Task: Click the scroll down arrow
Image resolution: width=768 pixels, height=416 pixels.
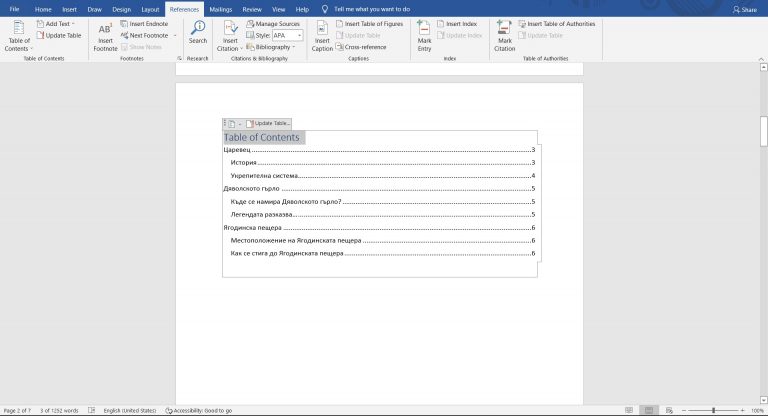Action: pyautogui.click(x=764, y=400)
